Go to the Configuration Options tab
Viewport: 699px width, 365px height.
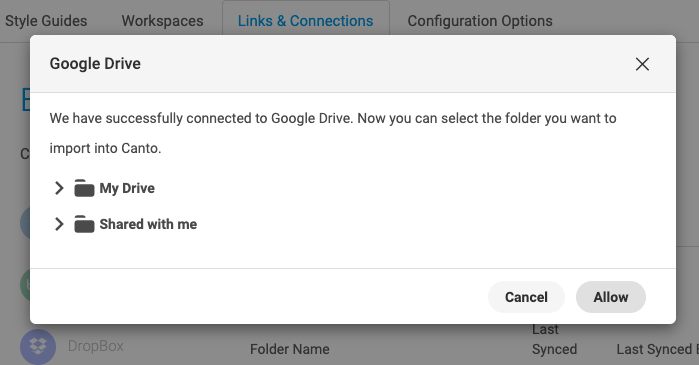click(480, 21)
